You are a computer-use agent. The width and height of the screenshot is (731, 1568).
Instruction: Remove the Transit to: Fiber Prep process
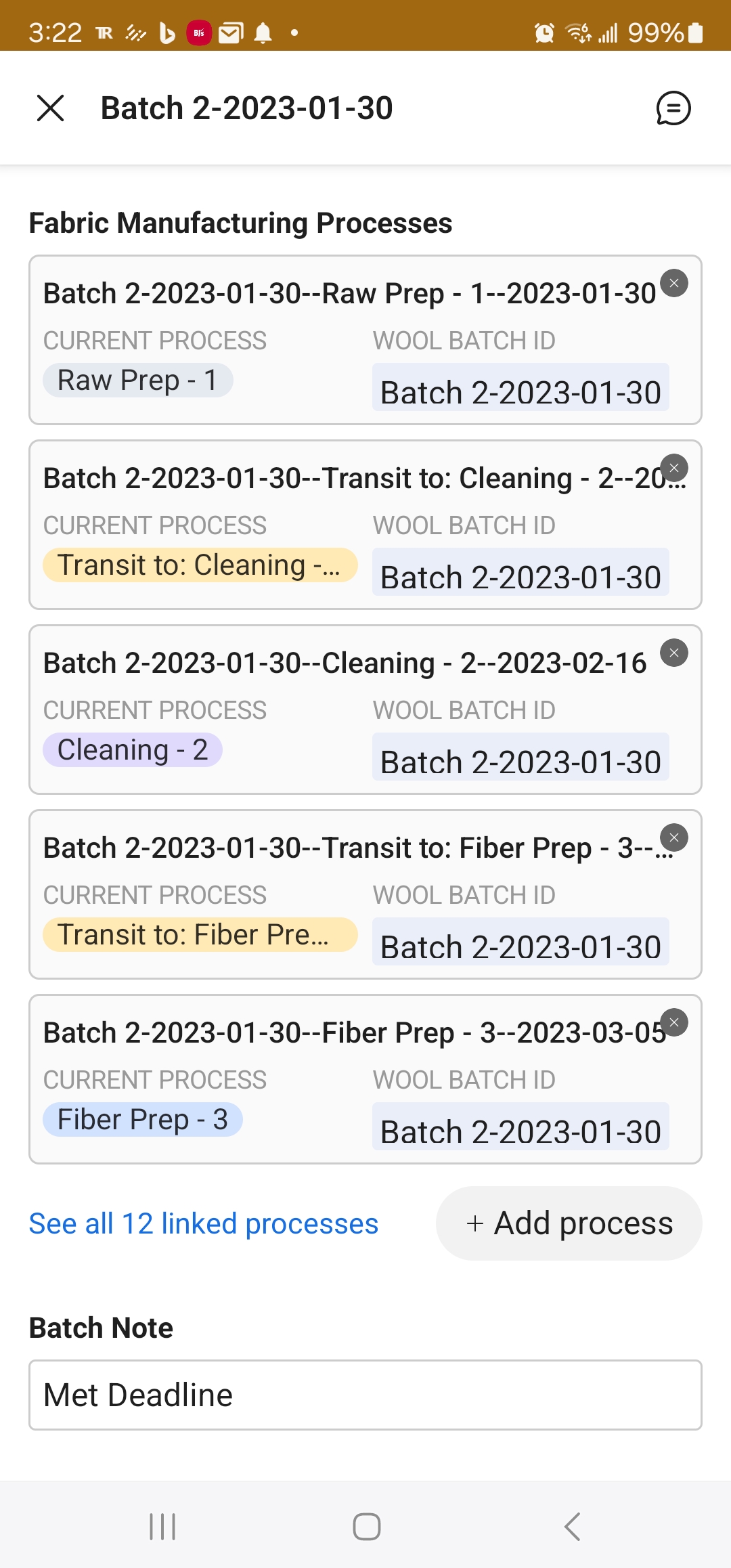(x=674, y=837)
